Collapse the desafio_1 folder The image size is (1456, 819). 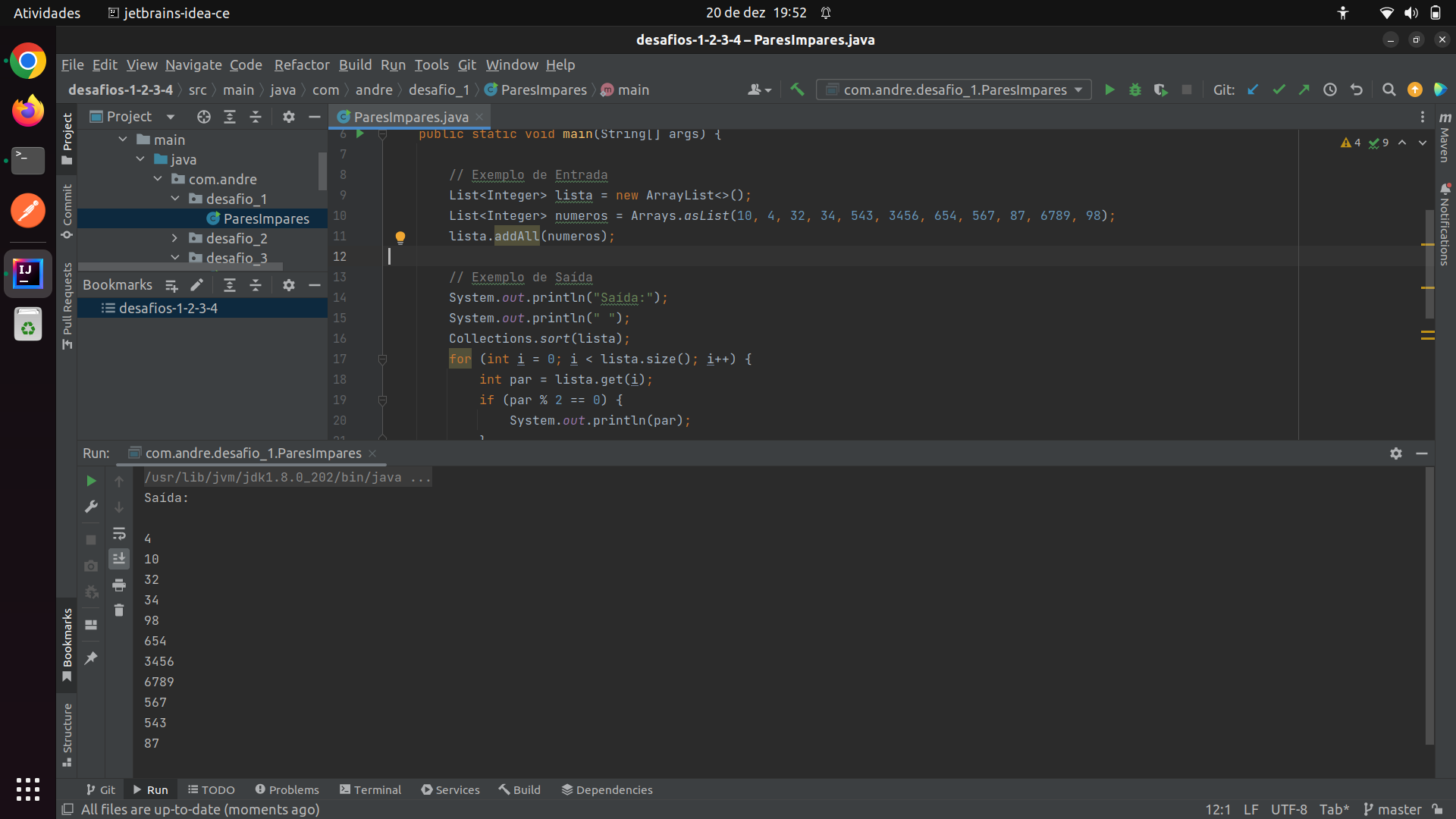point(175,199)
